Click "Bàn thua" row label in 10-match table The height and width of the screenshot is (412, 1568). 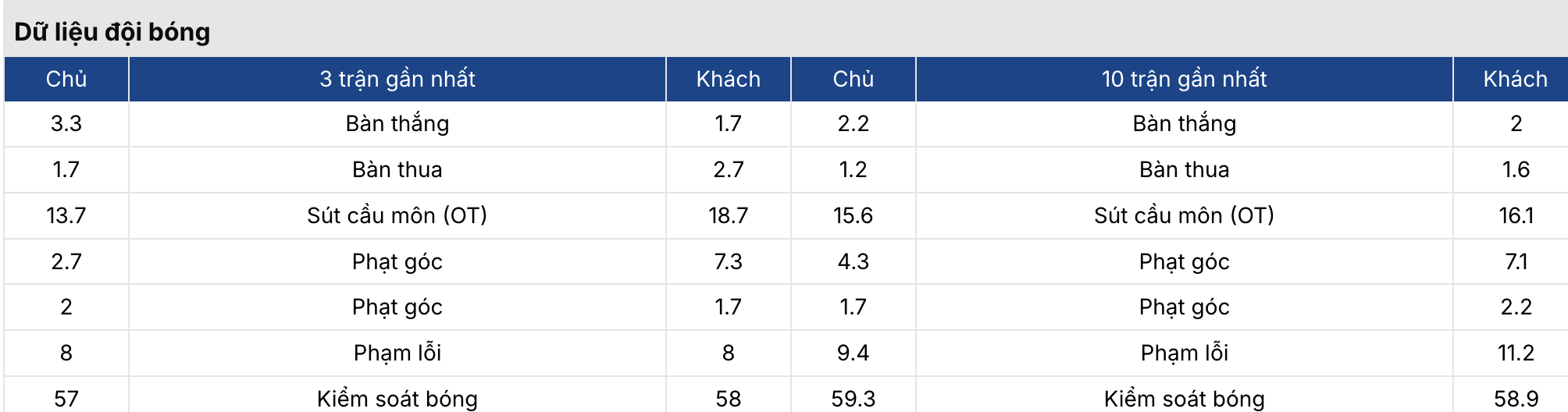click(1184, 169)
